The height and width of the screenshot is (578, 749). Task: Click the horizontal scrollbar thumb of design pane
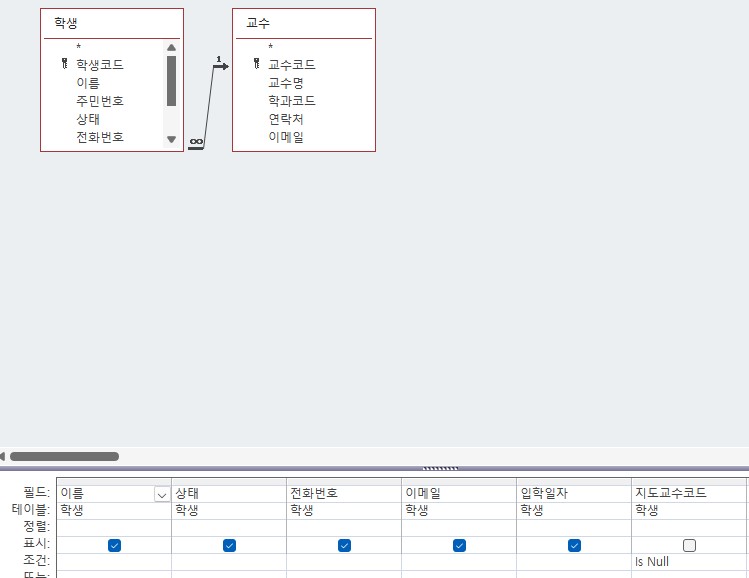pos(64,456)
